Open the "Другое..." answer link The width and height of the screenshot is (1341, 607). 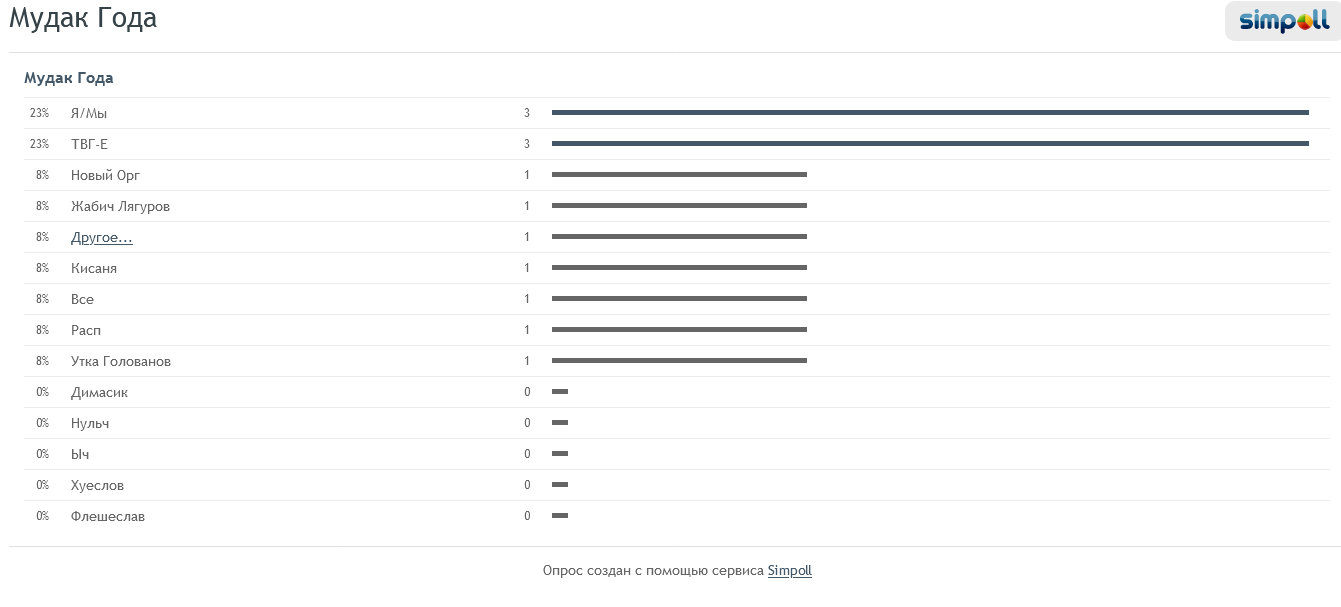click(102, 238)
